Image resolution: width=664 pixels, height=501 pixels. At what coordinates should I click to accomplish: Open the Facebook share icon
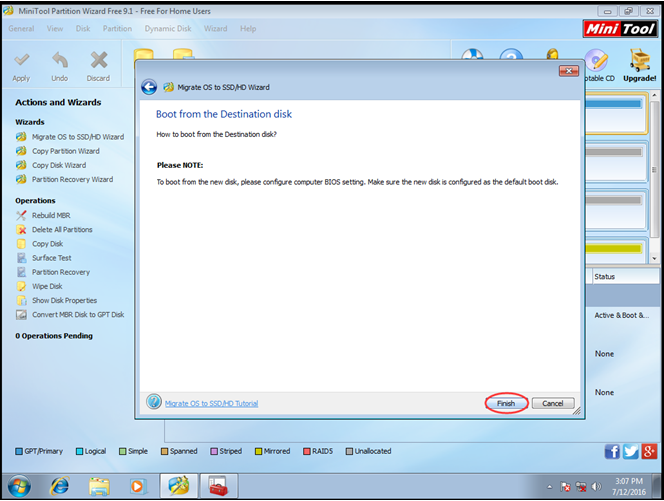click(x=612, y=451)
